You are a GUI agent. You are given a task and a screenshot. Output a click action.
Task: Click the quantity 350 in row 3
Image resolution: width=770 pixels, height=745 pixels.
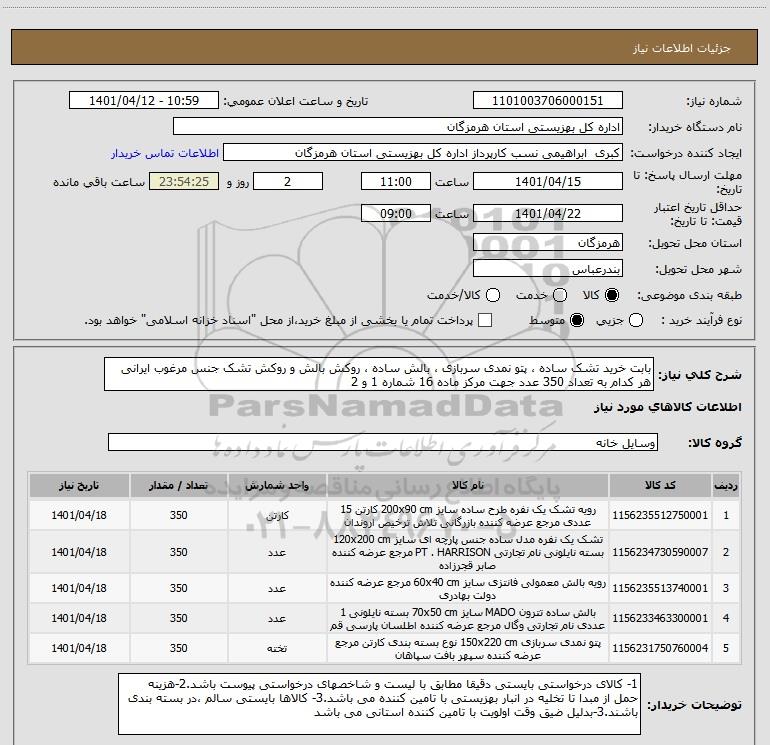coord(178,588)
